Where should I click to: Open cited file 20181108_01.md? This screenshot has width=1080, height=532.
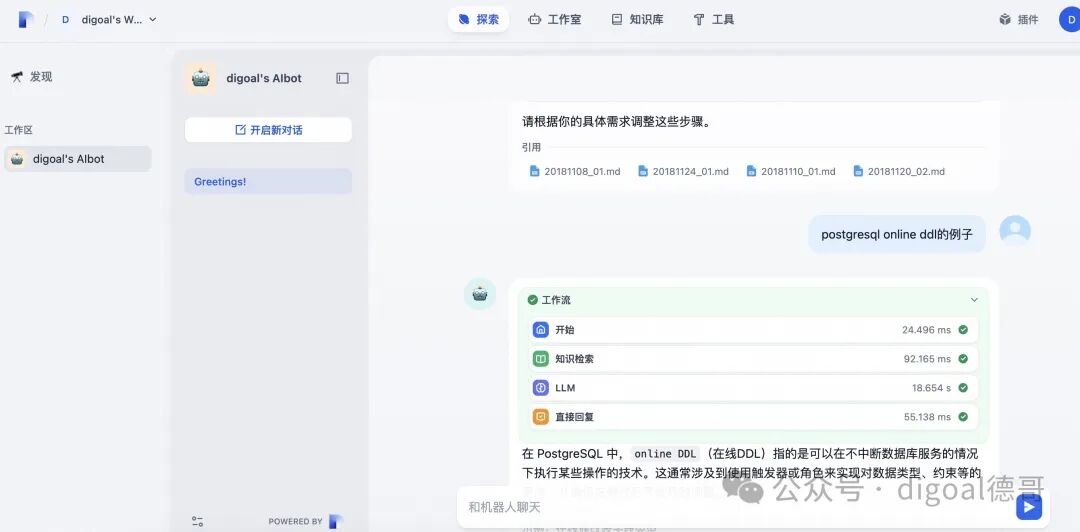(575, 172)
